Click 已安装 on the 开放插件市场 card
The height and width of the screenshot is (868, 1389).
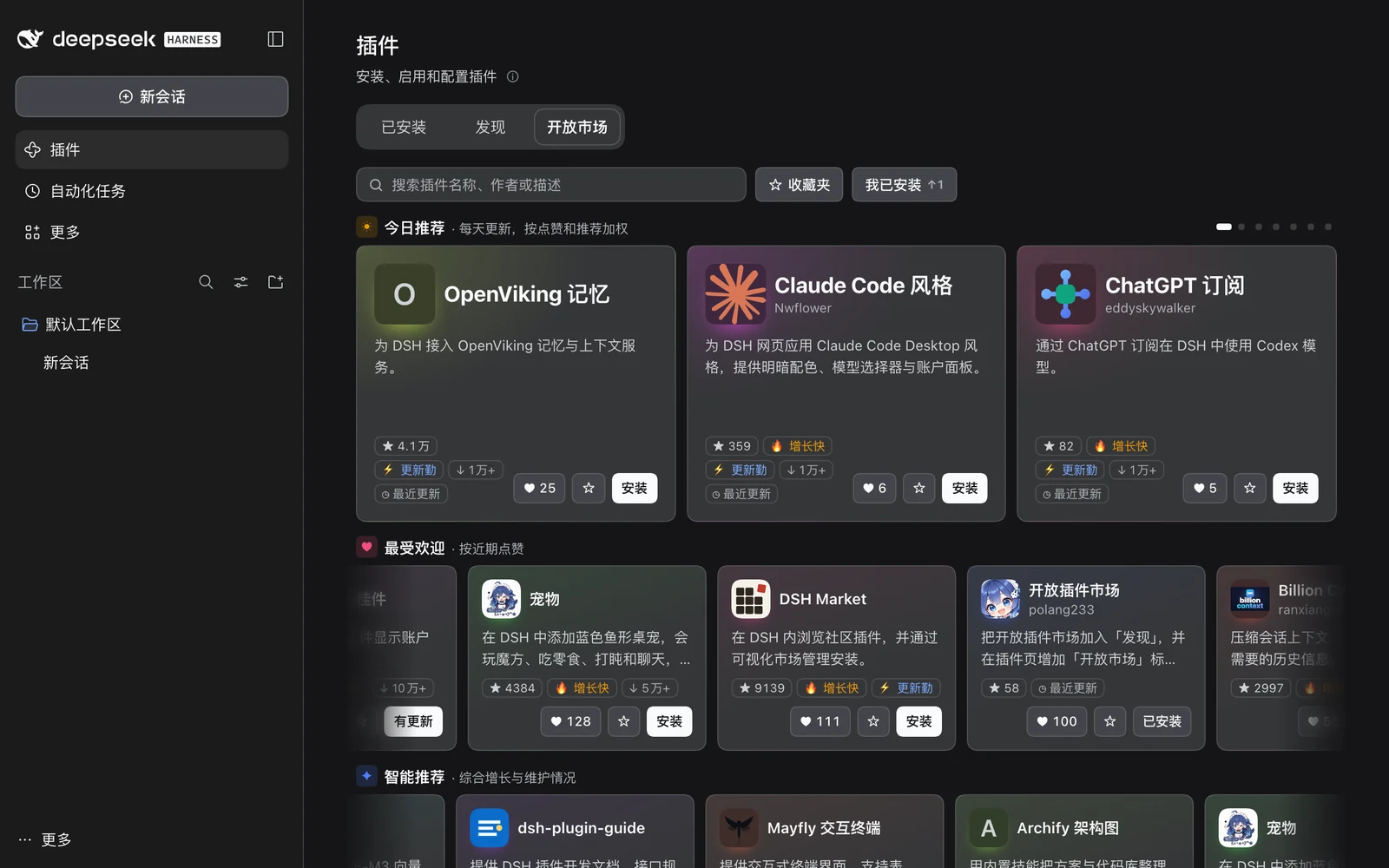tap(1162, 721)
